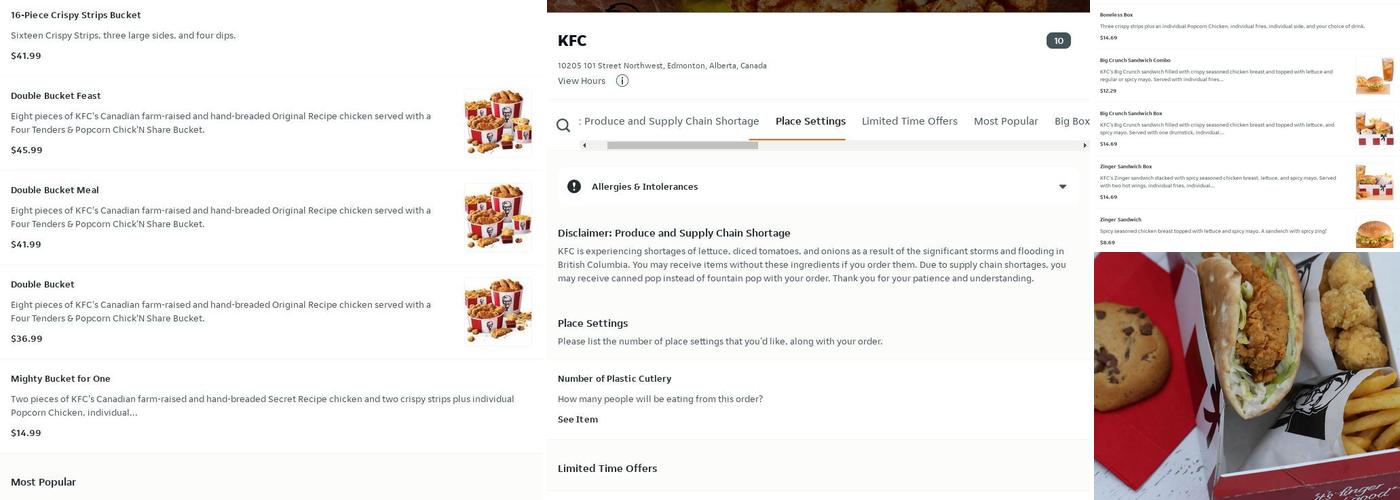Screen dimensions: 1400x500
Task: Switch to the Place Settings tab
Action: click(810, 122)
